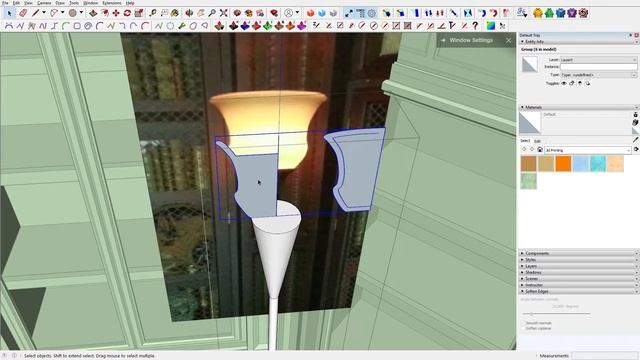Viewport: 640px width, 360px height.
Task: Click the green star-shaped icon in second toolbar row
Action: [267, 26]
